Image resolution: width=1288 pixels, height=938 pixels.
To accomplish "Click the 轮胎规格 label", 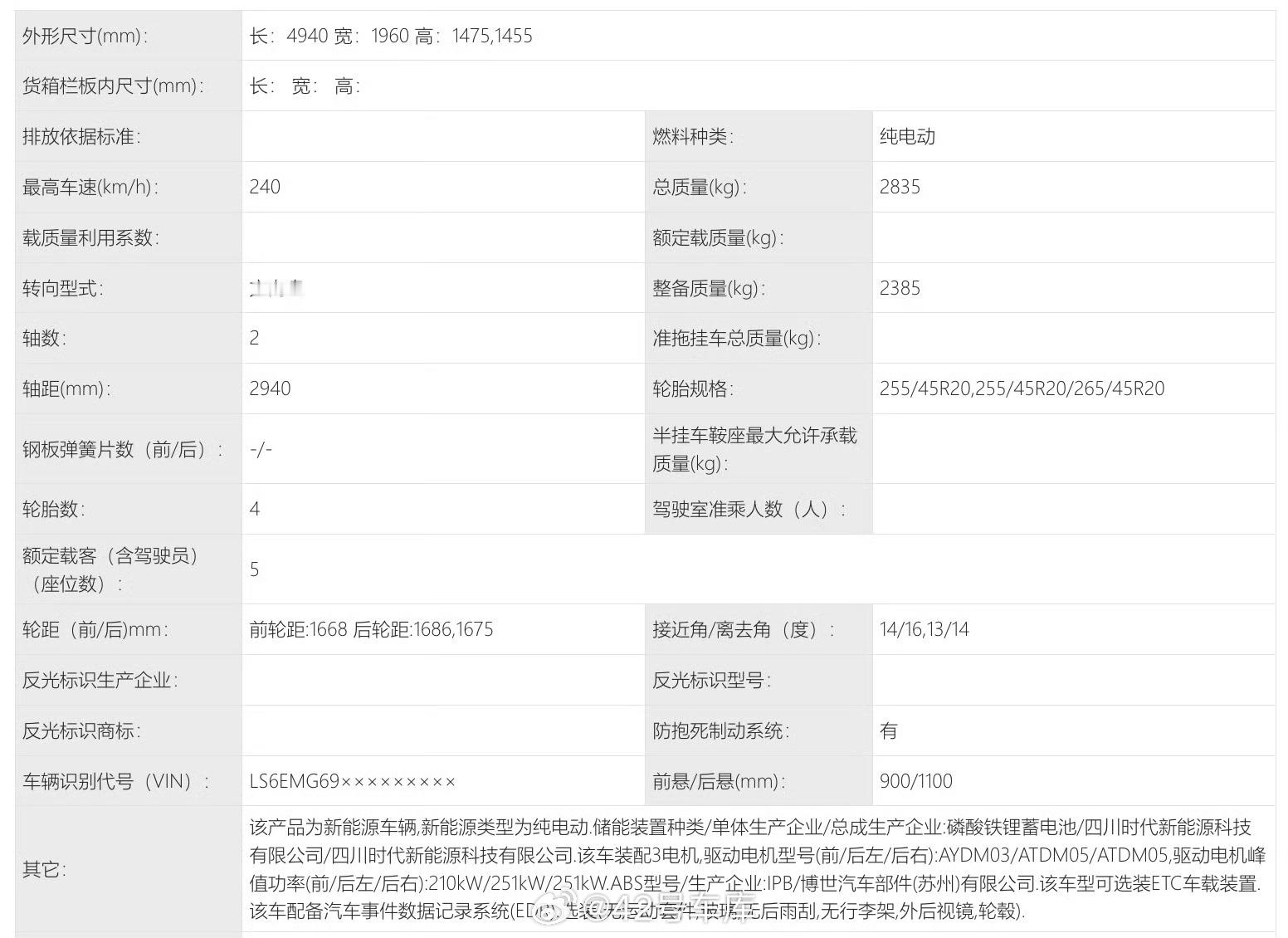I will coord(693,389).
